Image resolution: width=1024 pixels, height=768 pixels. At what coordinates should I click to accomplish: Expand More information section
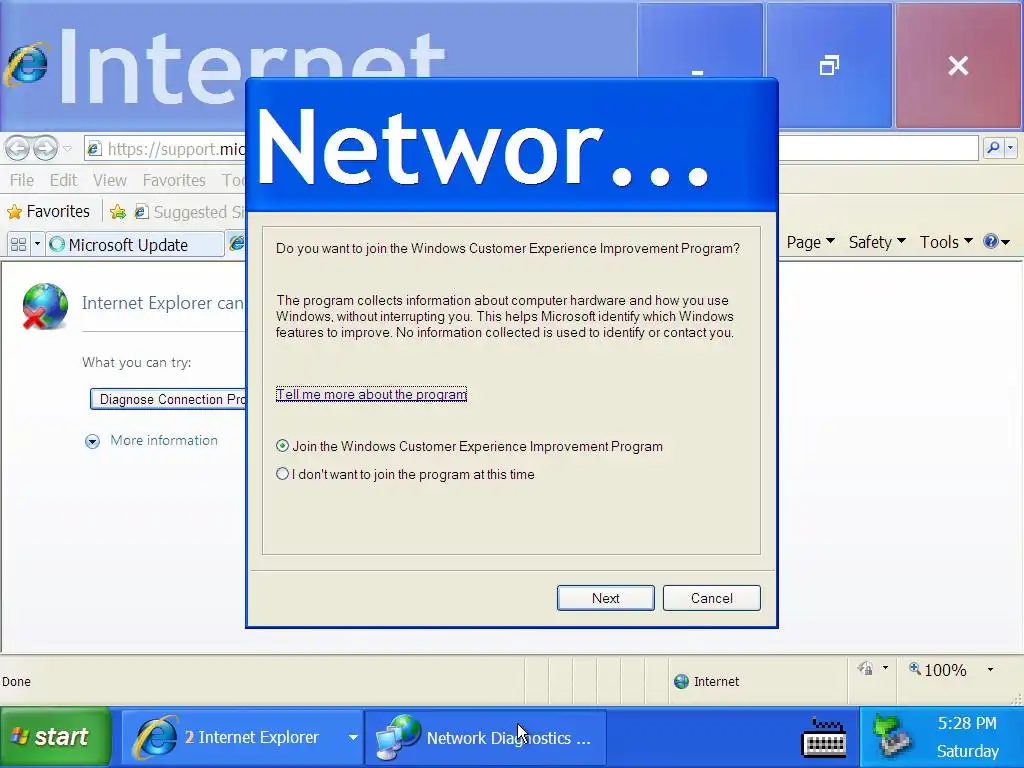(x=152, y=441)
